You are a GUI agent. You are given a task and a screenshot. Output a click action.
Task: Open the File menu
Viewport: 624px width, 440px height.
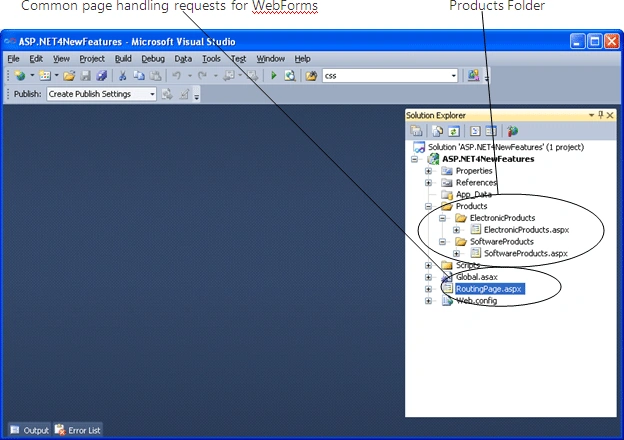(13, 59)
